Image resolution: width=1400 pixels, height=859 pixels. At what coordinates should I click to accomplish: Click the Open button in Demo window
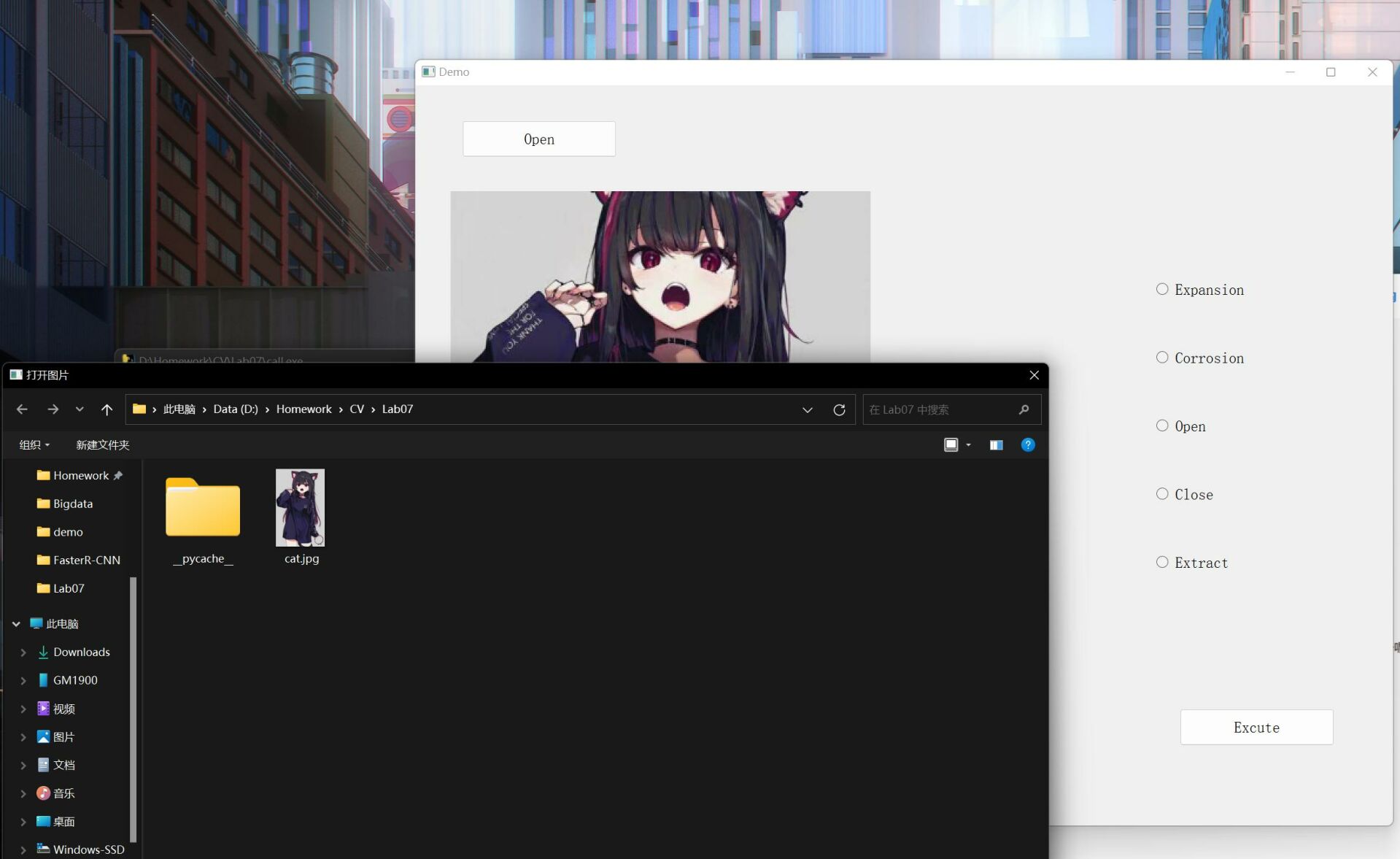pos(538,139)
